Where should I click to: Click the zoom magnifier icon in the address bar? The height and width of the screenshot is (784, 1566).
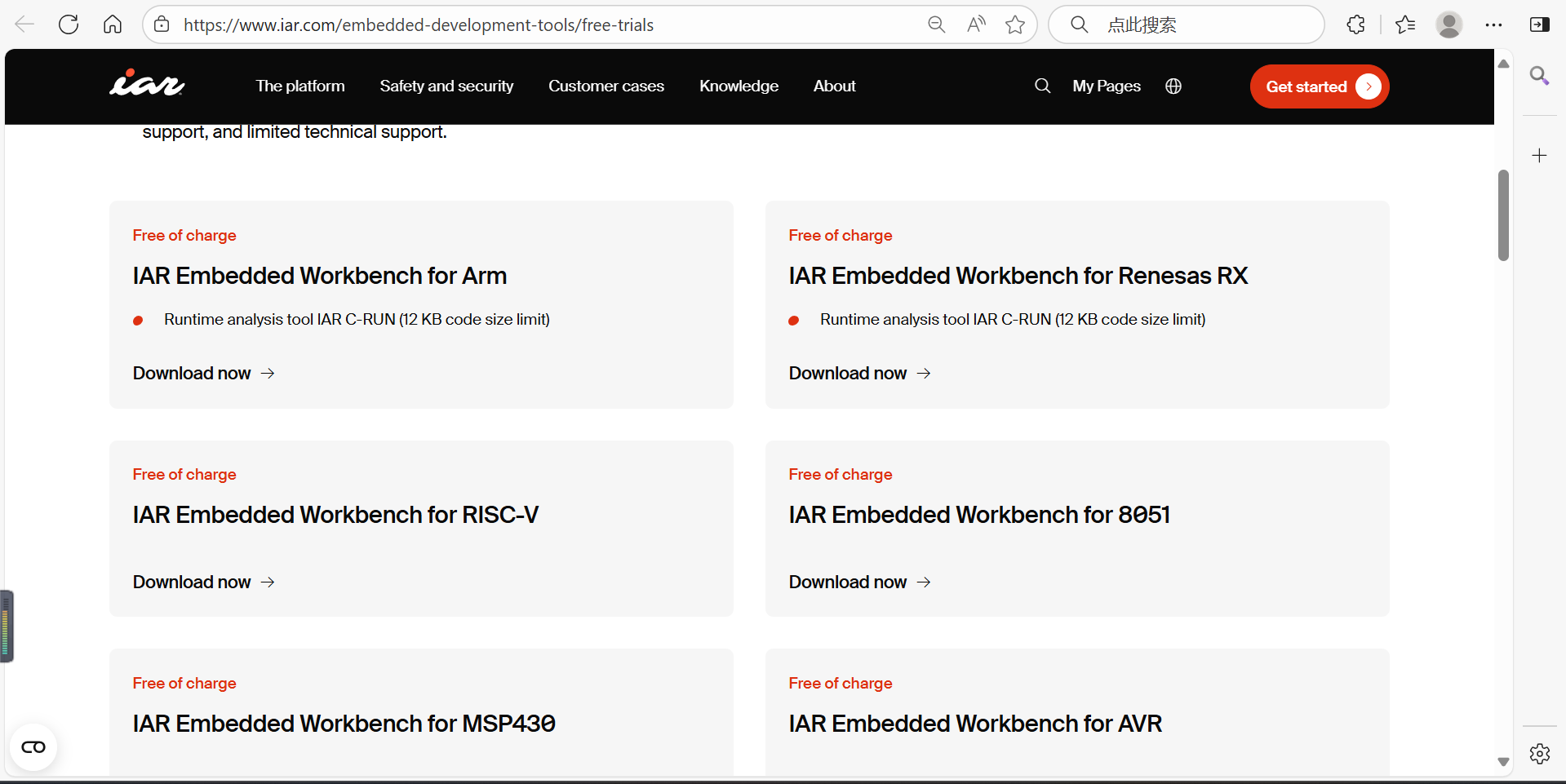point(937,24)
